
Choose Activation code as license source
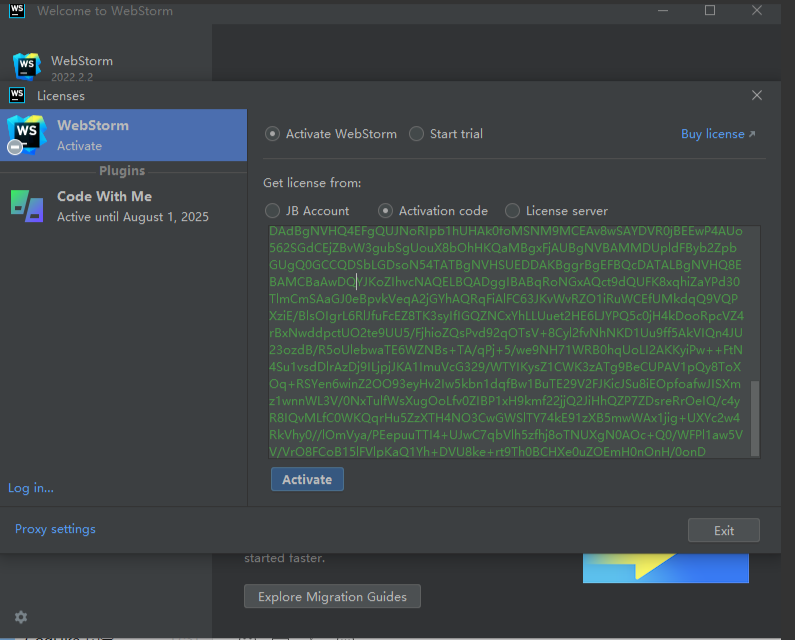coord(432,210)
